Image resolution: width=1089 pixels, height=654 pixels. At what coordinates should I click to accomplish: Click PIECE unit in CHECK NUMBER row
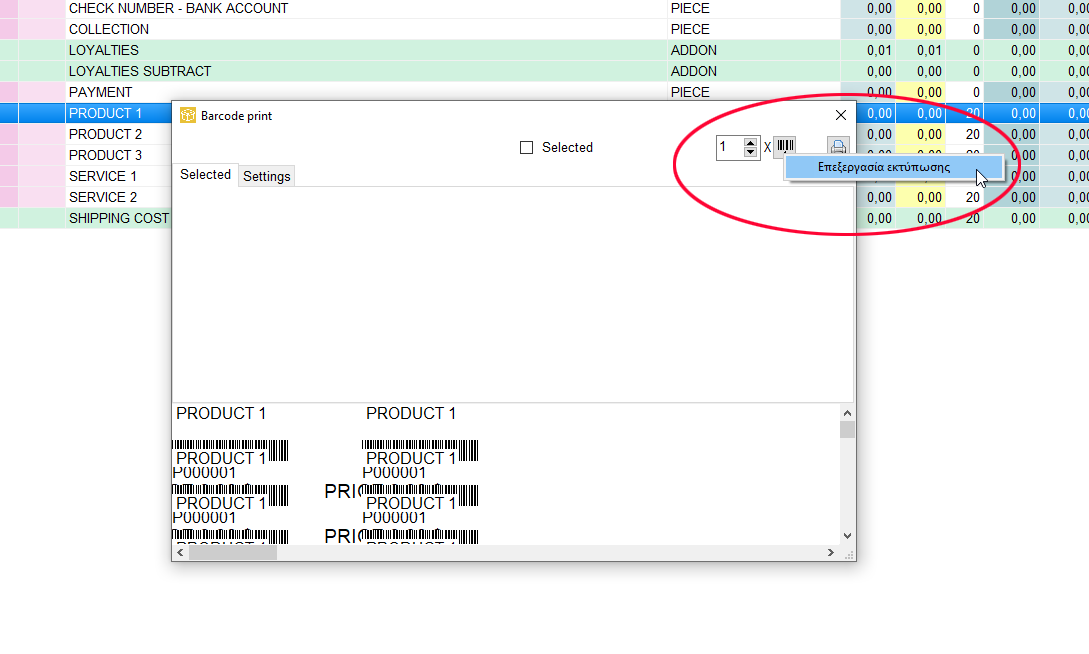[x=690, y=9]
